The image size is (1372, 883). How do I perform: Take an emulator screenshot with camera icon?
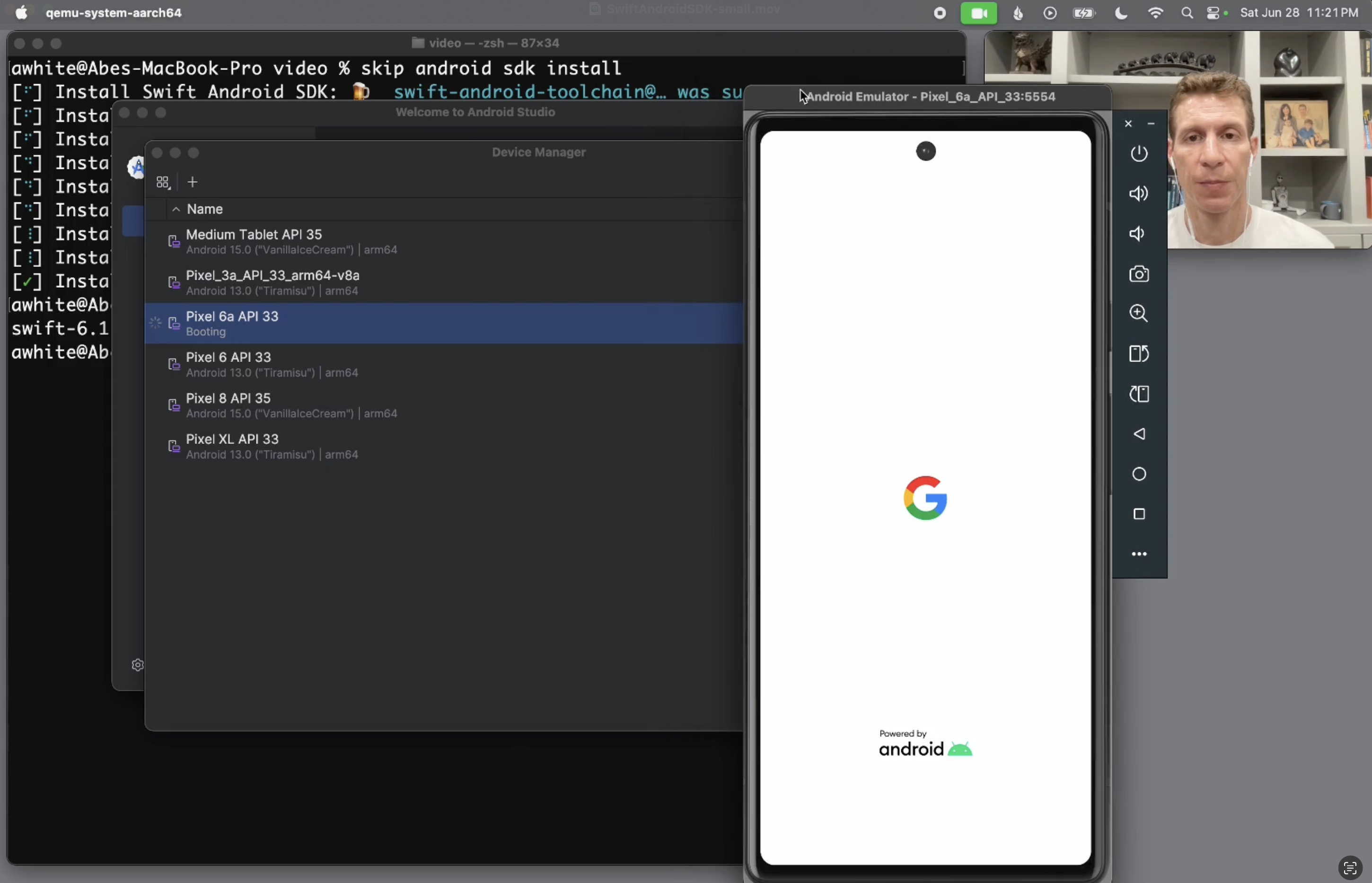click(1139, 274)
